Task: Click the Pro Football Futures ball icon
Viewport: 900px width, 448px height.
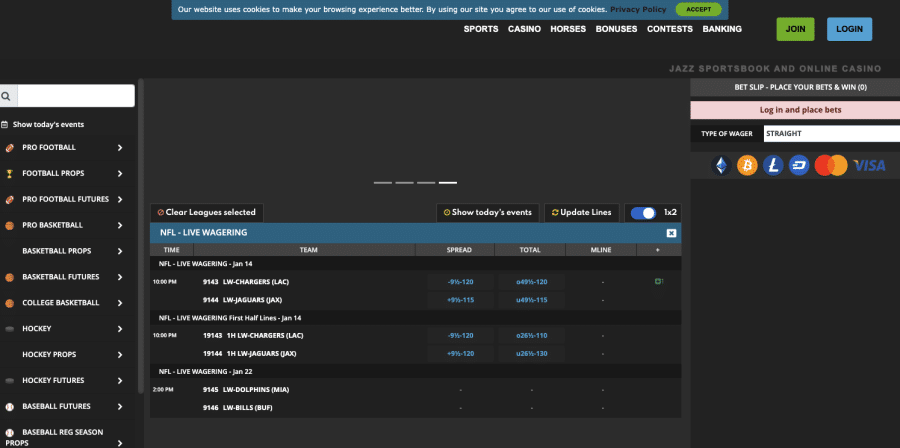Action: point(9,200)
